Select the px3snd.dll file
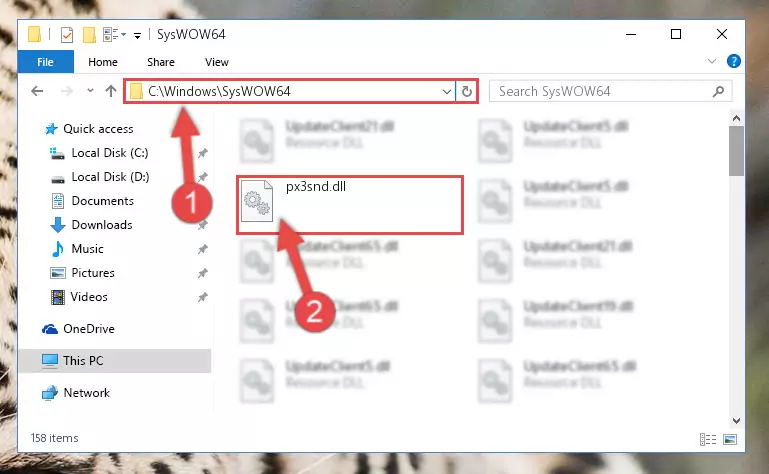The height and width of the screenshot is (474, 769). [350, 204]
